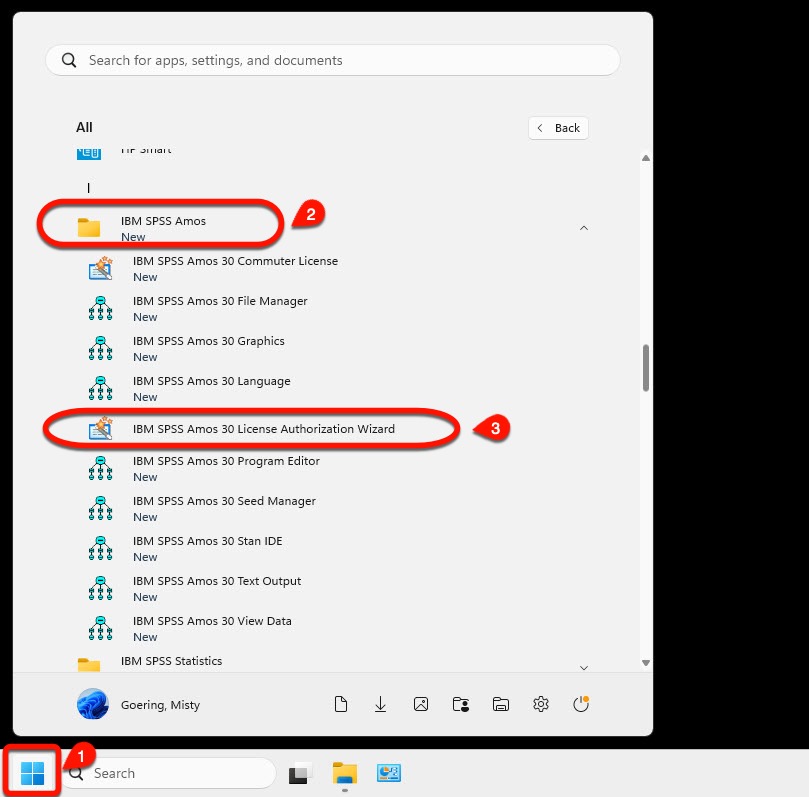The image size is (809, 797).
Task: Click the Goering, Misty account name
Action: tap(160, 705)
